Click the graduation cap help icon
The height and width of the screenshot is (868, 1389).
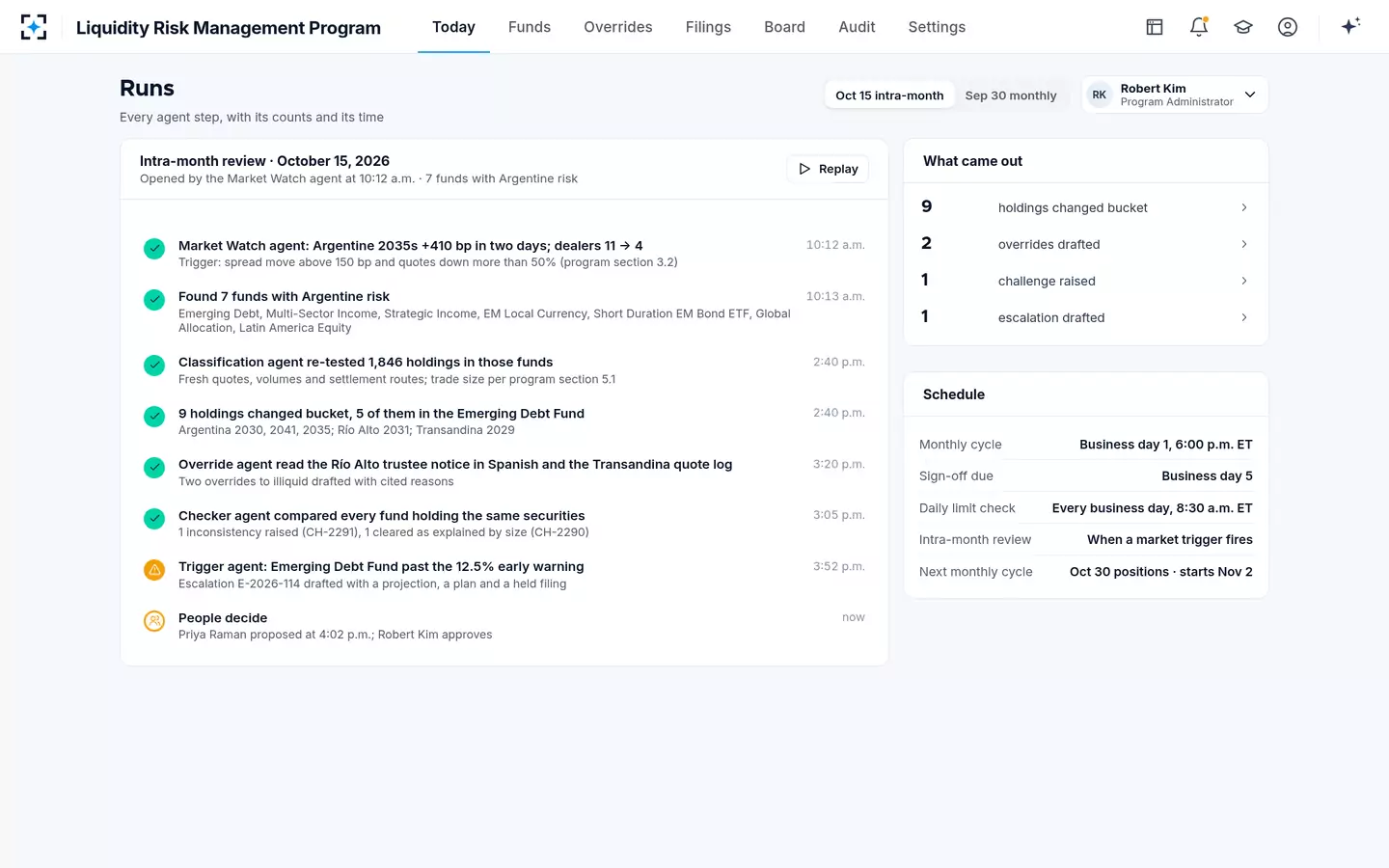(1243, 27)
